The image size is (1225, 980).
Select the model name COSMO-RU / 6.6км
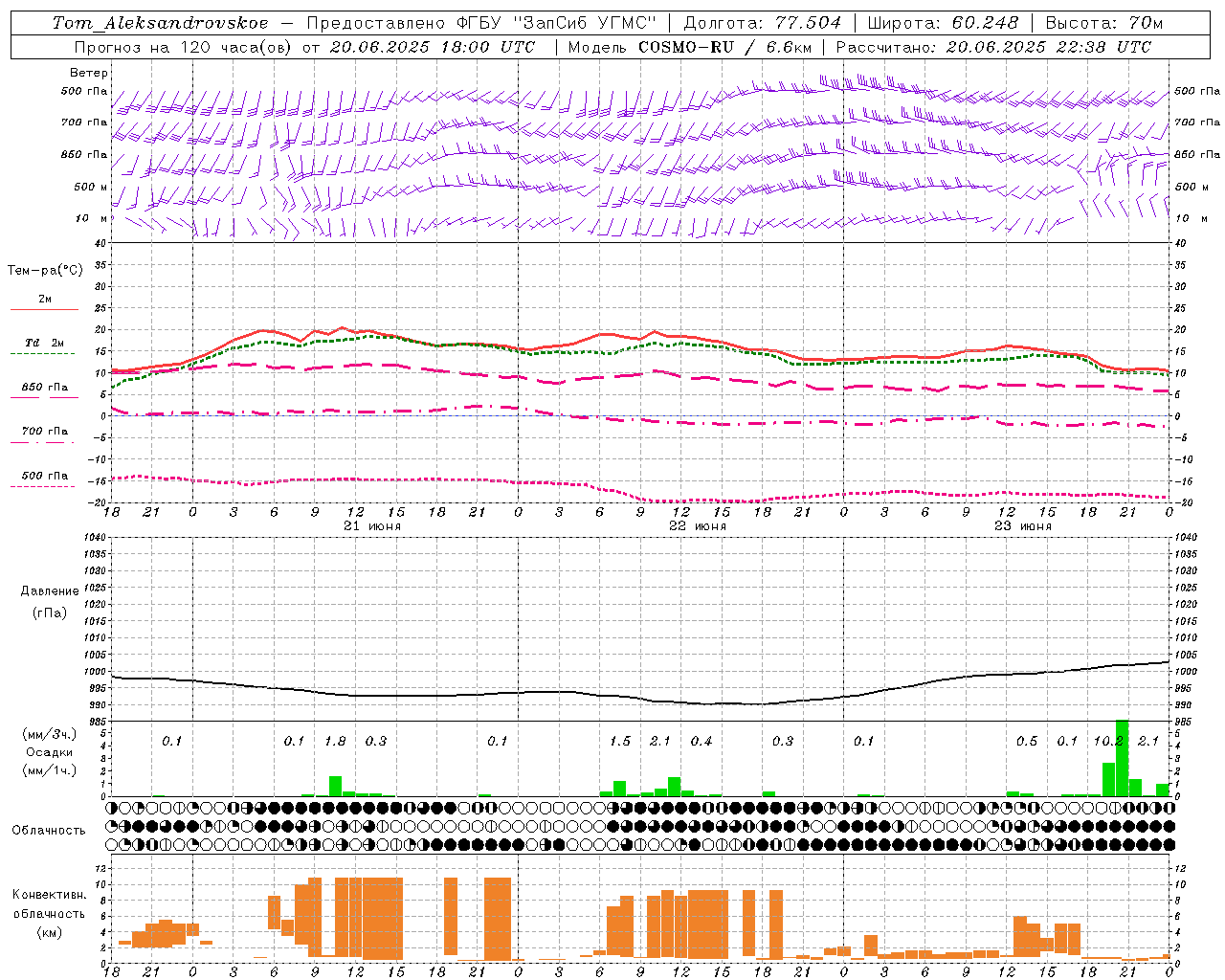pos(725,47)
